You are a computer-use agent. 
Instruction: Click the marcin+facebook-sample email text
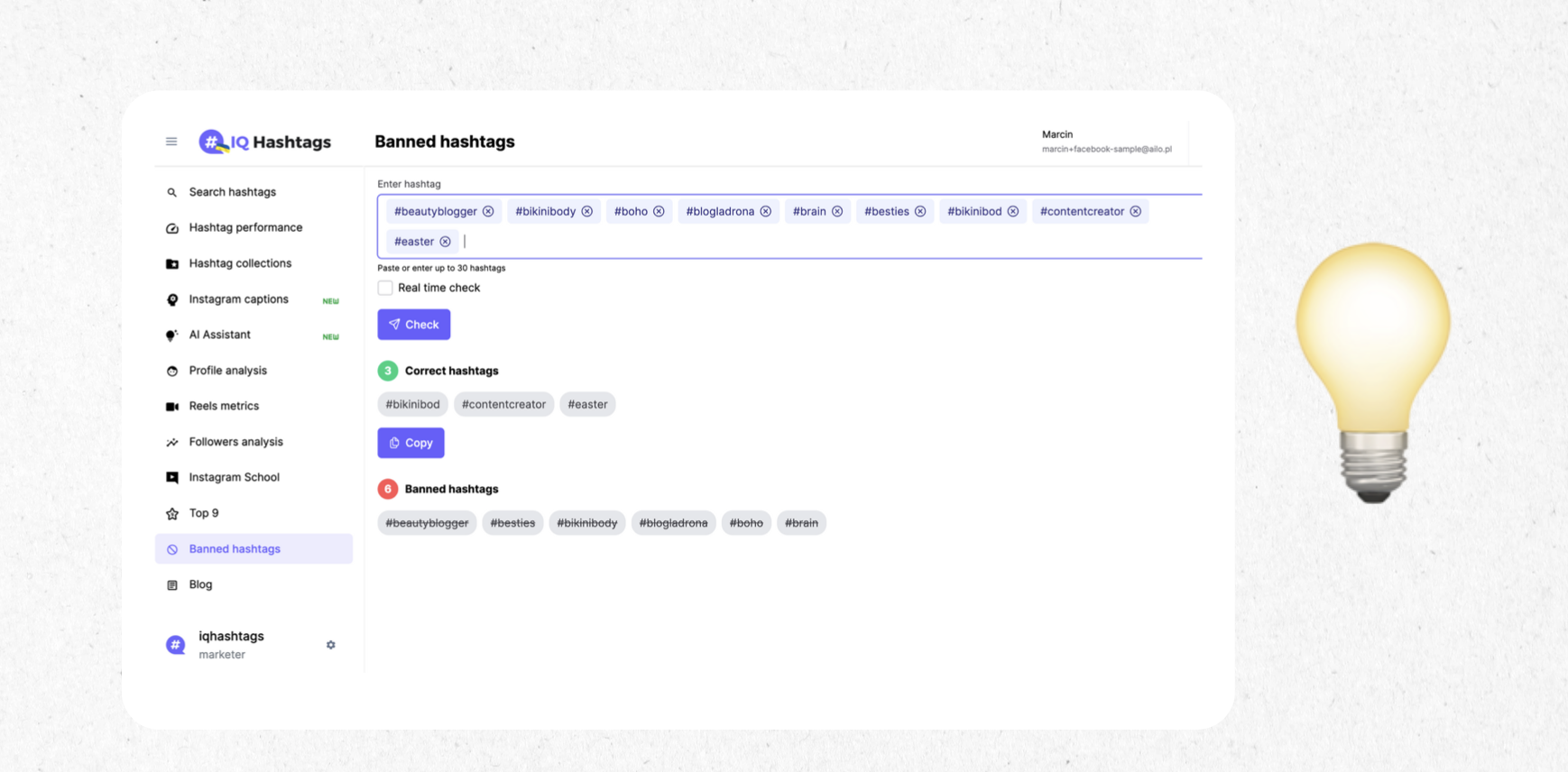click(x=1107, y=150)
